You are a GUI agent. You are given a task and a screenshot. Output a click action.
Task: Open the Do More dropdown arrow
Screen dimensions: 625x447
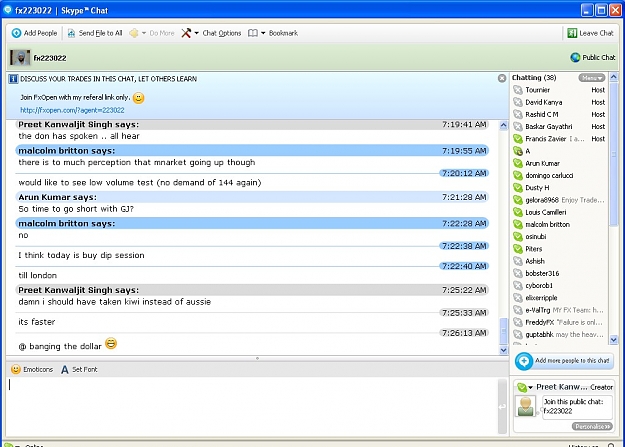[144, 33]
